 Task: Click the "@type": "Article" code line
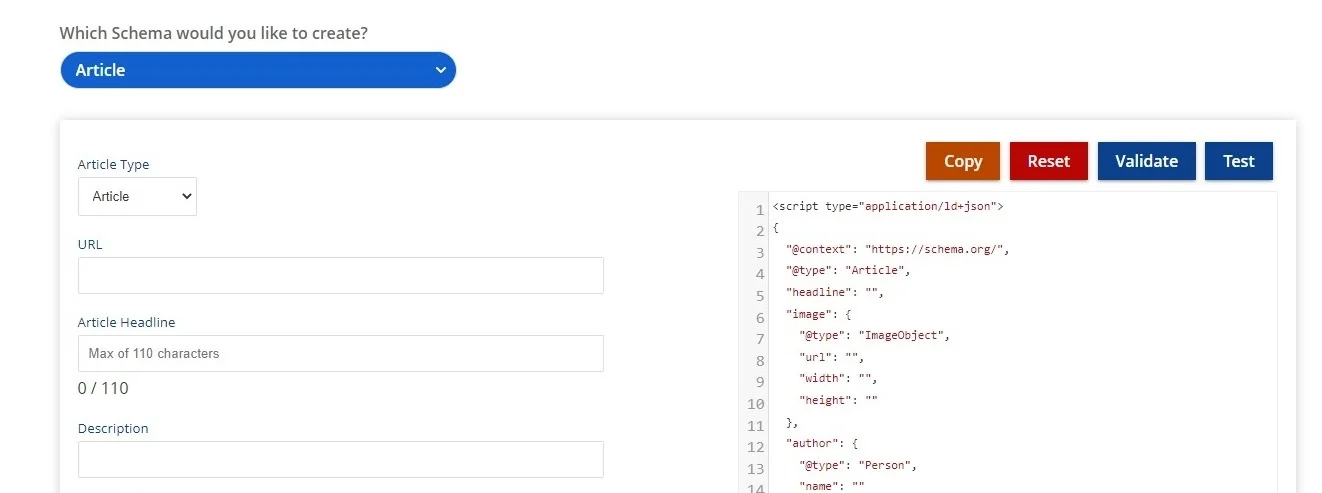point(848,270)
